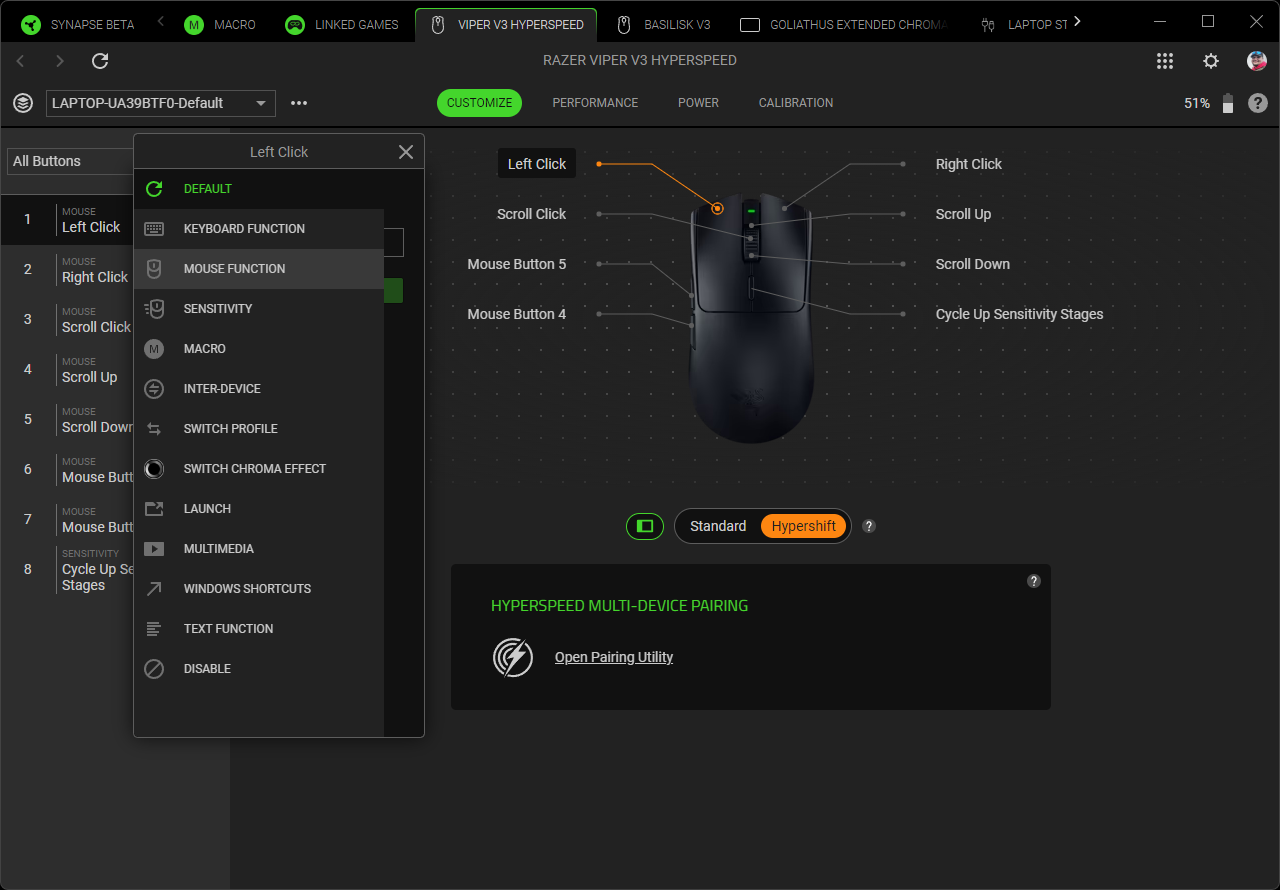This screenshot has height=890, width=1280.
Task: Select the Mouse Button 5 label
Action: click(x=517, y=264)
